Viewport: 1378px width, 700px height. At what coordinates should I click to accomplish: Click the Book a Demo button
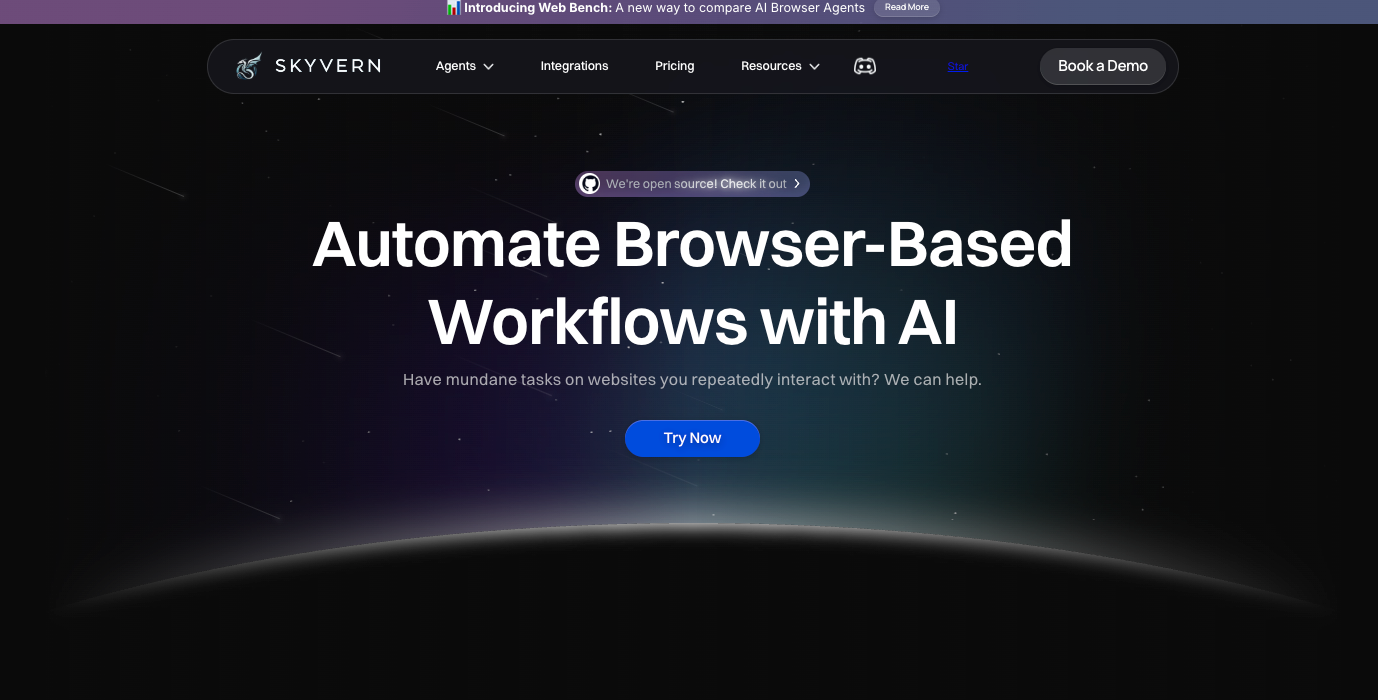[x=1103, y=66]
